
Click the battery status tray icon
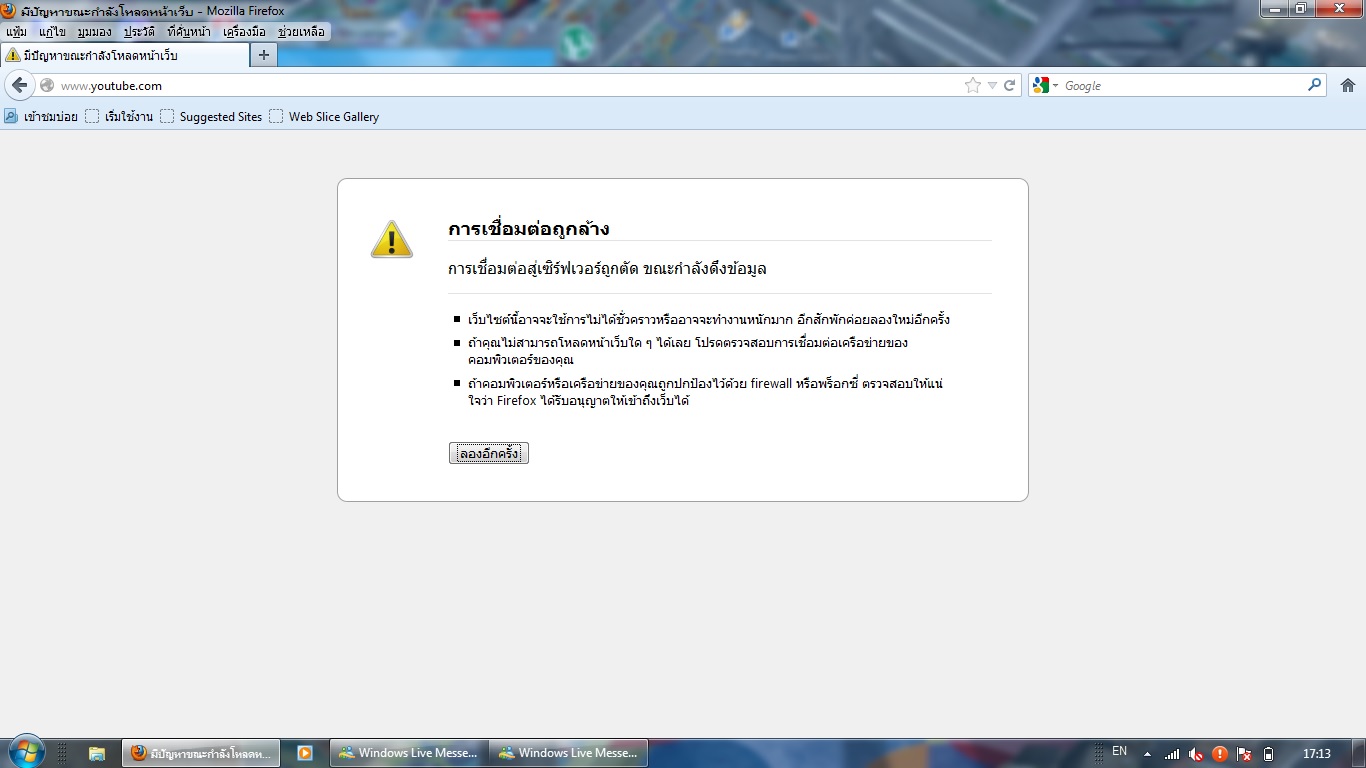tap(1269, 753)
